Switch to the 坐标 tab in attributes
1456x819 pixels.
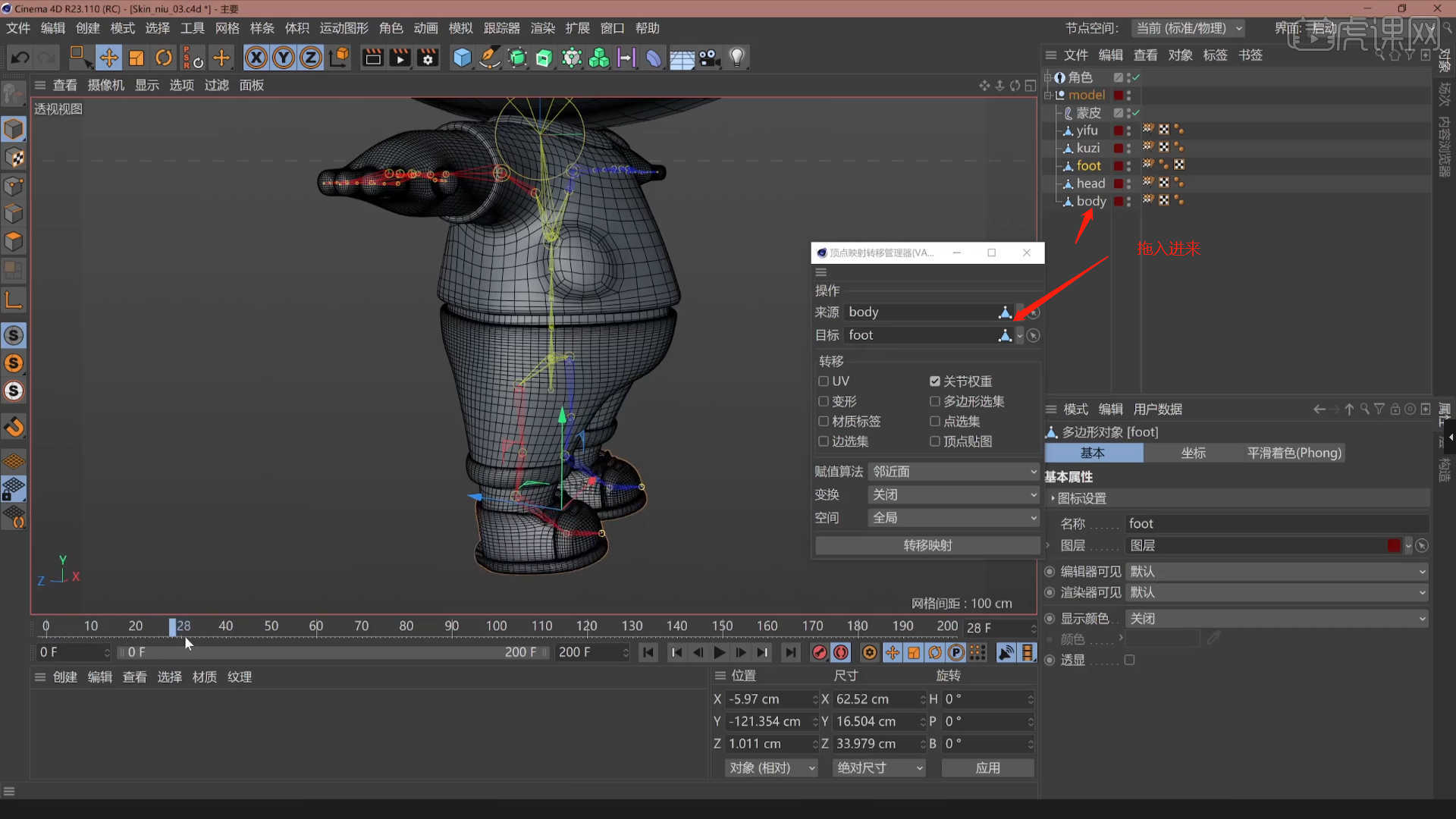tap(1194, 452)
